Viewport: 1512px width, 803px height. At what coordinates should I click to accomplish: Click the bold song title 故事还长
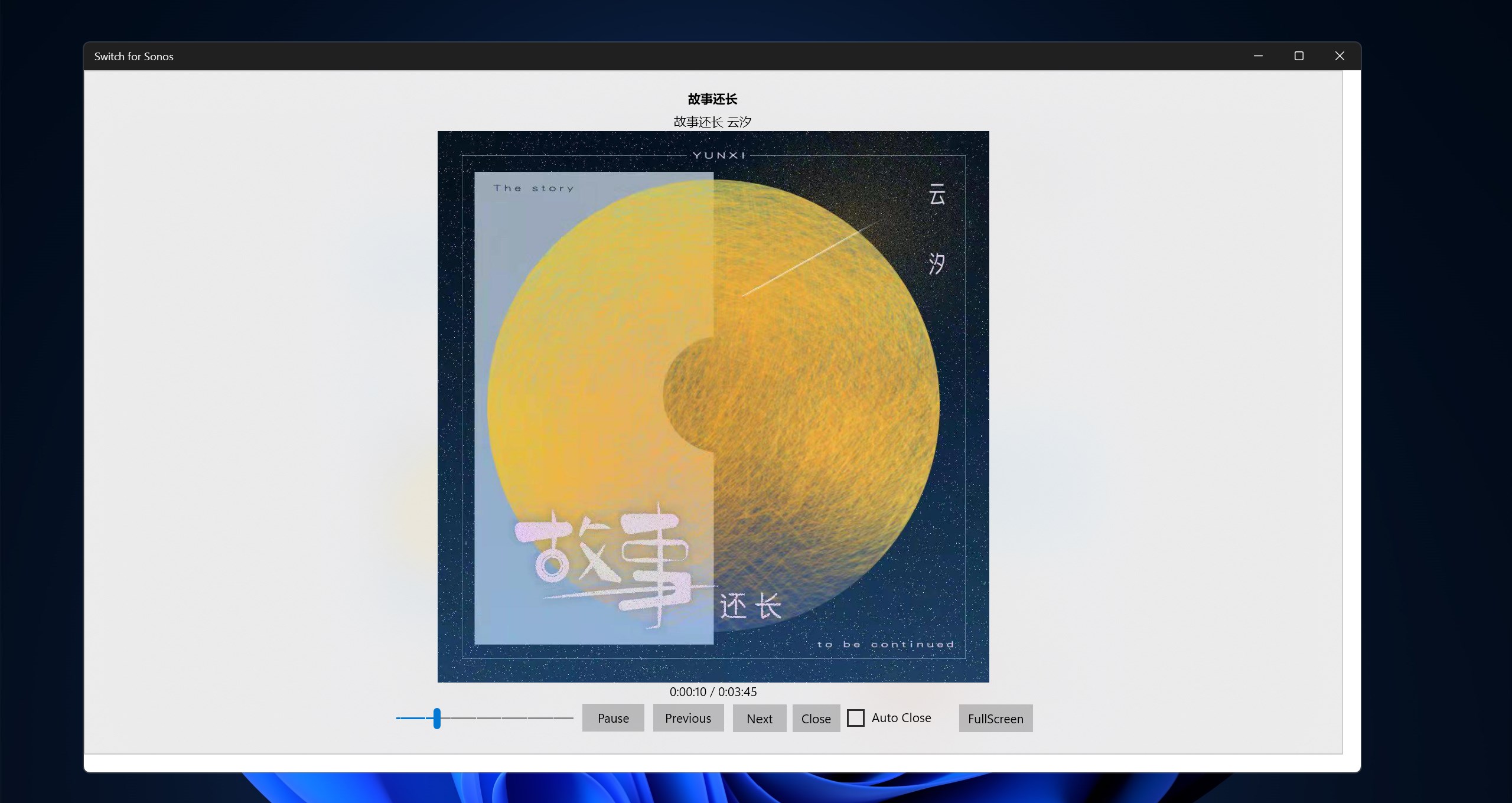tap(712, 99)
